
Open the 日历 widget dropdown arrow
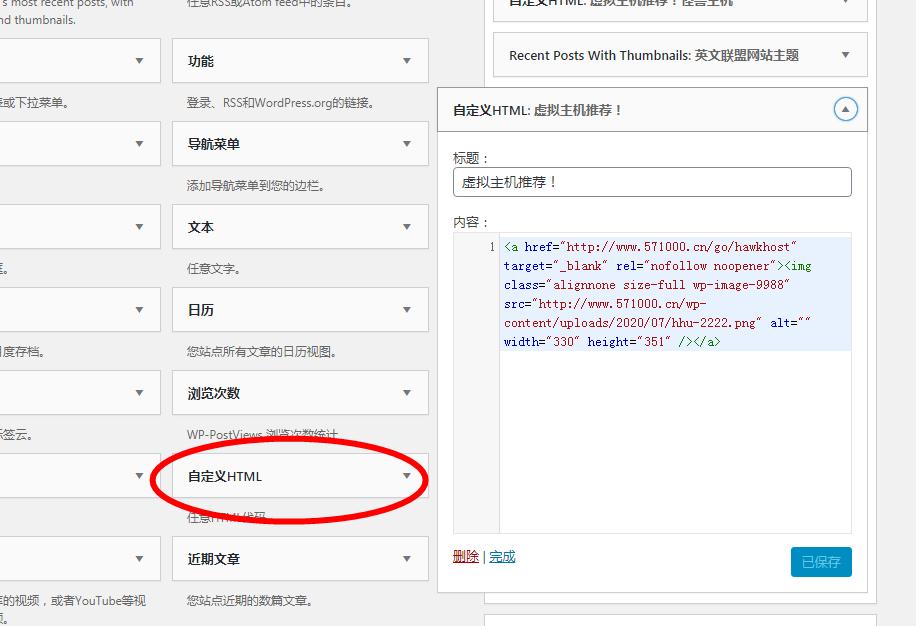[406, 310]
